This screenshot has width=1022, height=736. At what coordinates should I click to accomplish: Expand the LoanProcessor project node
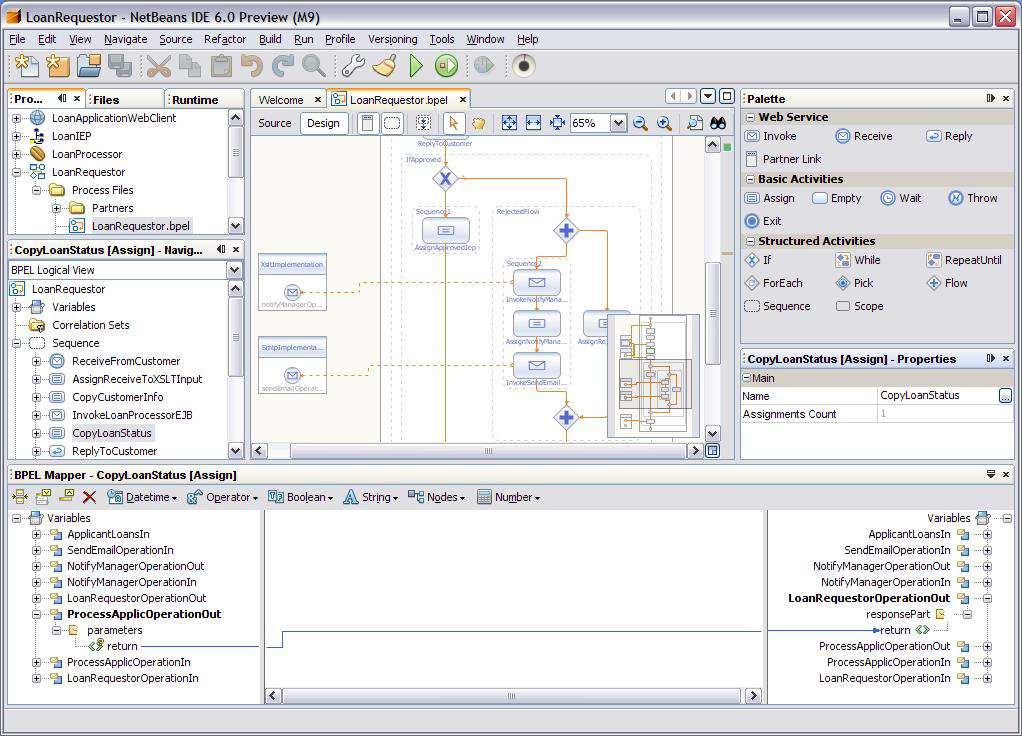pyautogui.click(x=17, y=155)
